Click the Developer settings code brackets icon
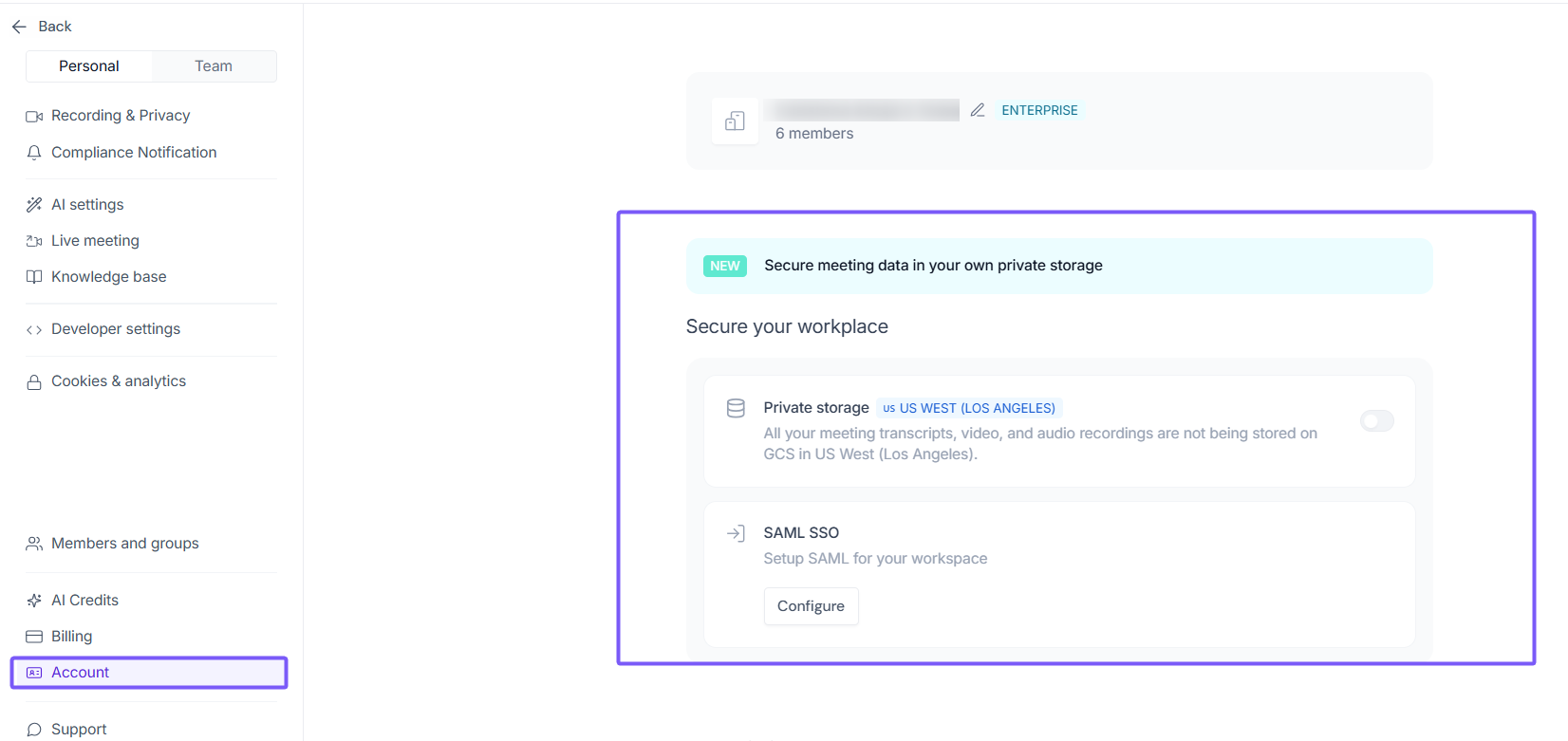 (34, 329)
